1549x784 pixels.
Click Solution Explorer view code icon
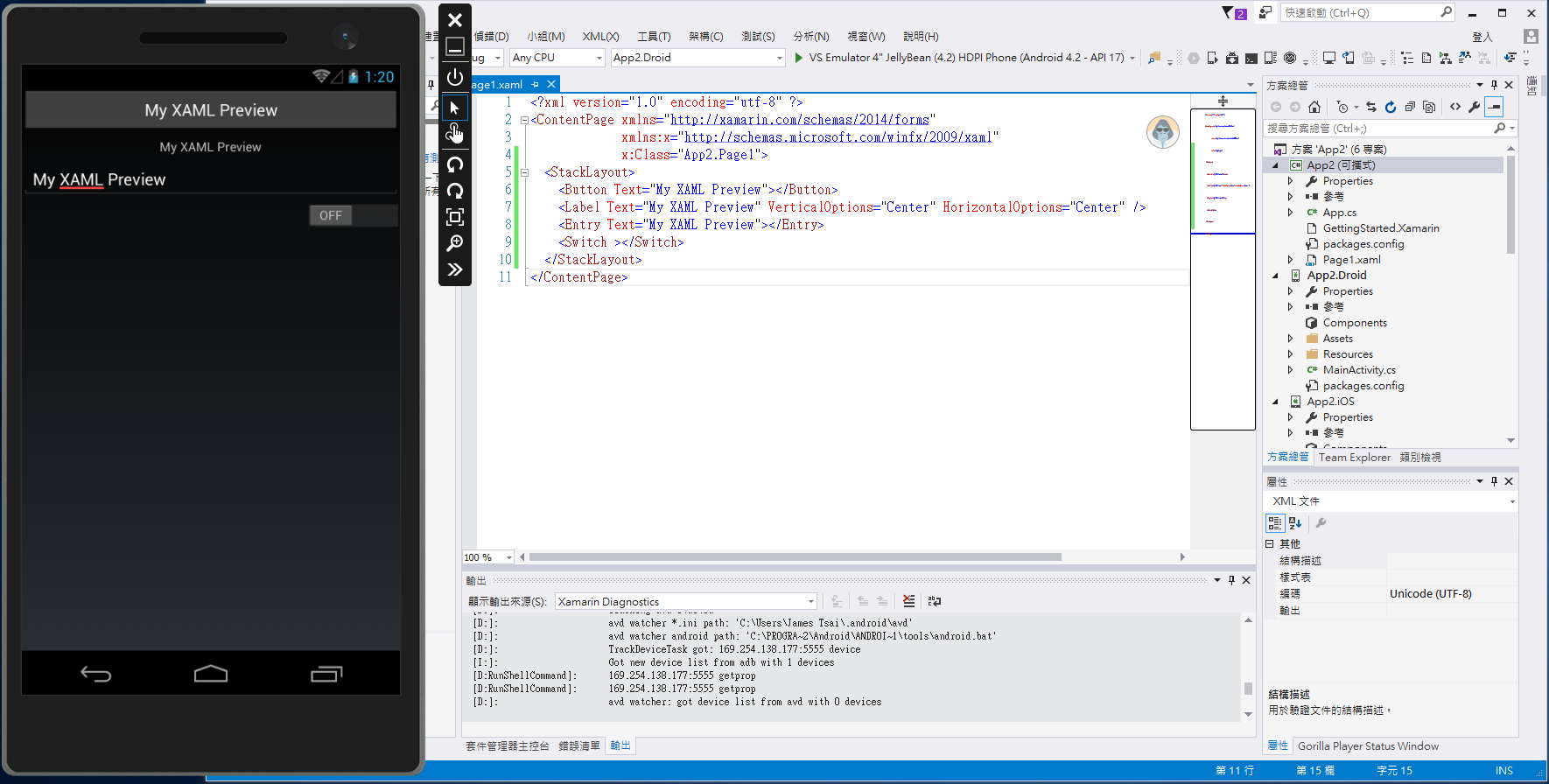1454,107
